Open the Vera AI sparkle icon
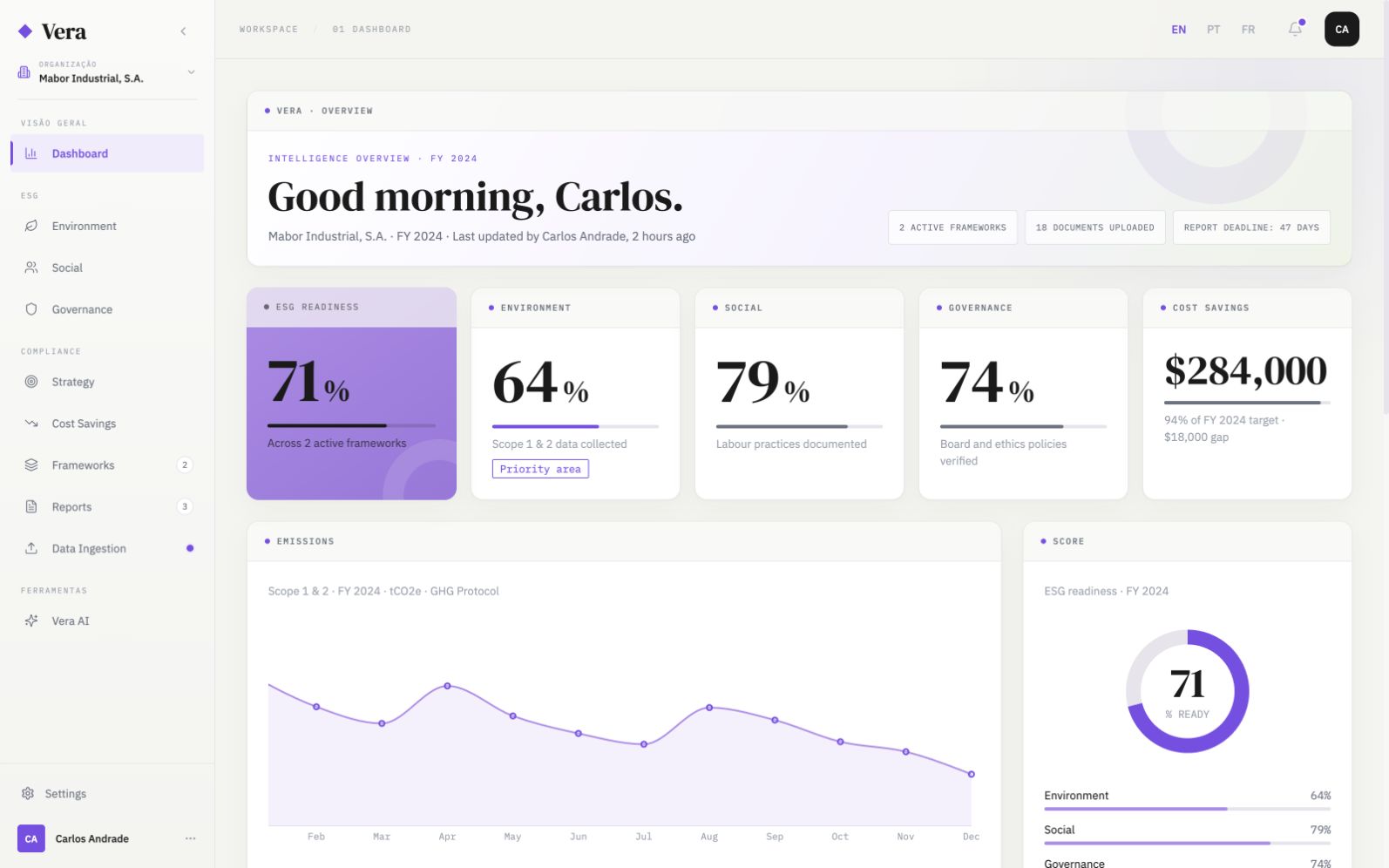Screen dimensions: 1389x868 pos(31,621)
